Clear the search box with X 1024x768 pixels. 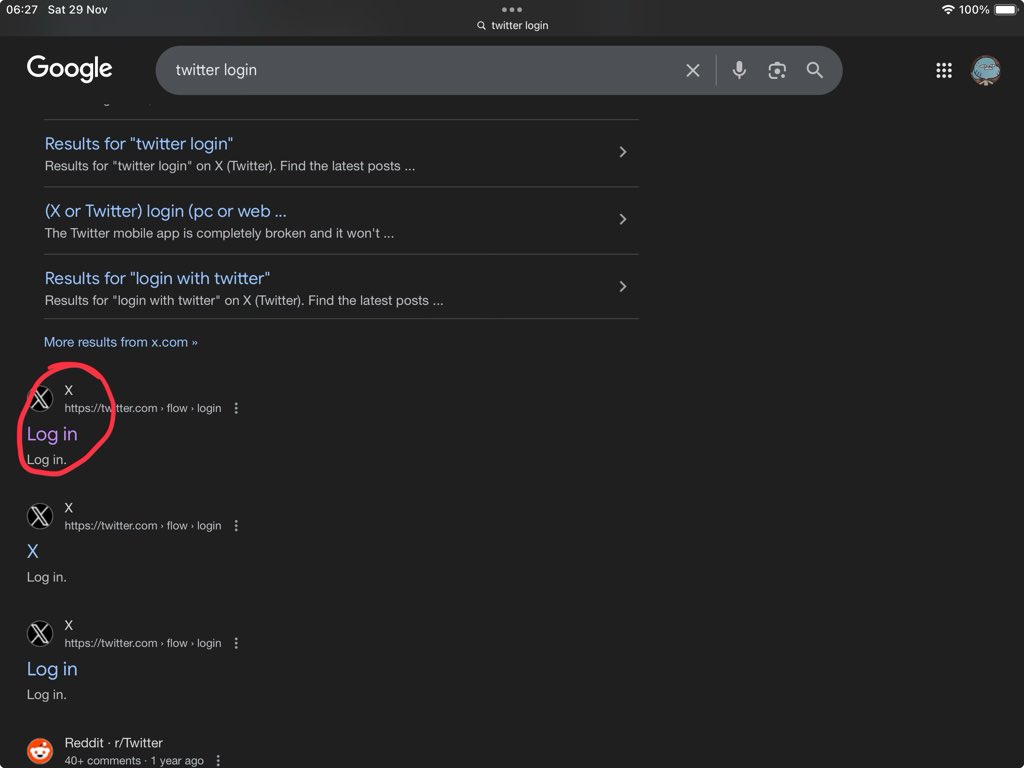[693, 70]
